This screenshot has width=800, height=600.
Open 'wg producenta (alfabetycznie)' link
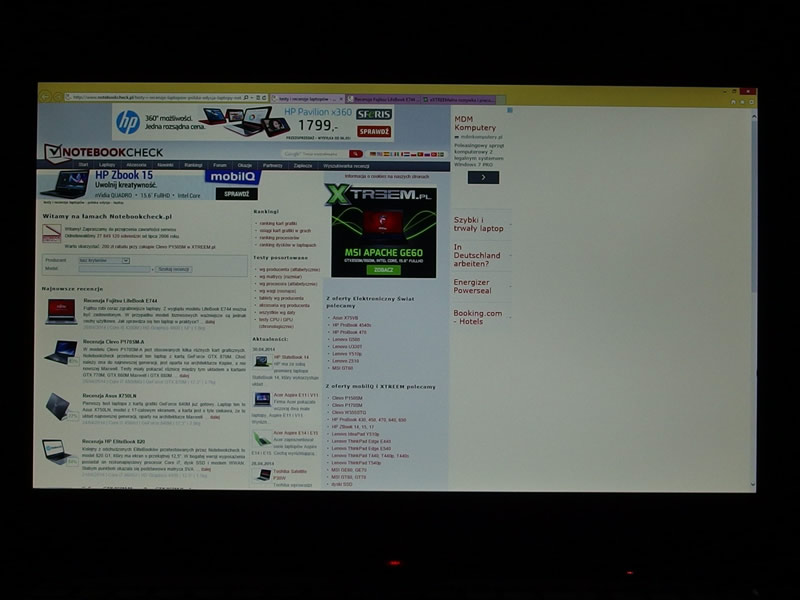click(289, 269)
